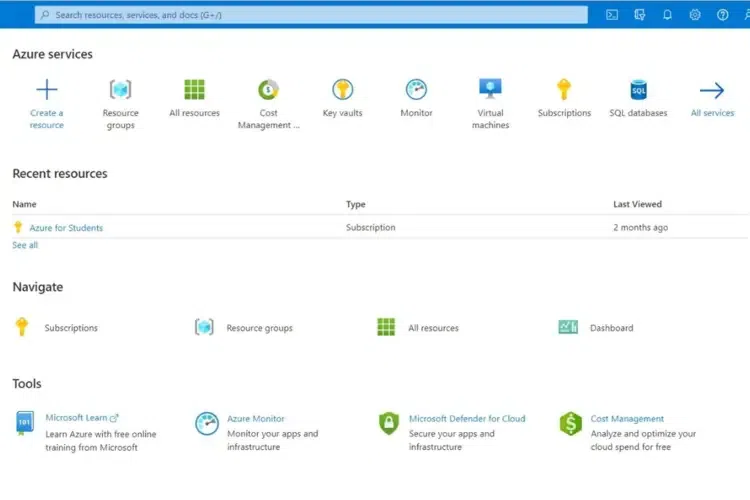Click the search magnifier icon
Image resolution: width=750 pixels, height=500 pixels.
(45, 15)
